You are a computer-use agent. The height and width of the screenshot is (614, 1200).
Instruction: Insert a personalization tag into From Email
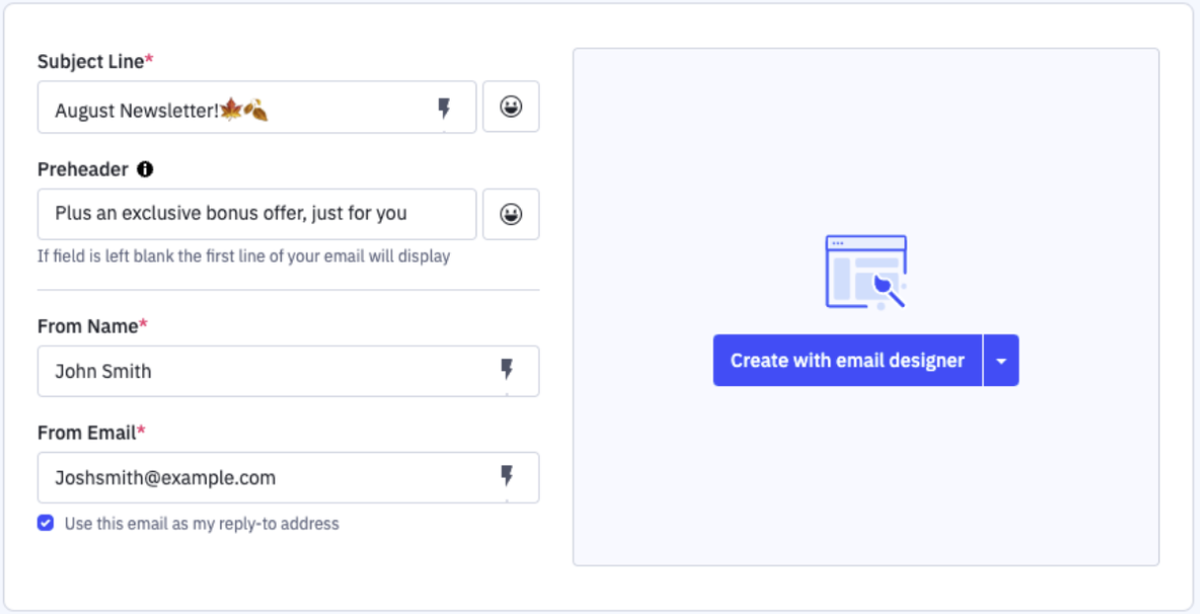tap(508, 477)
